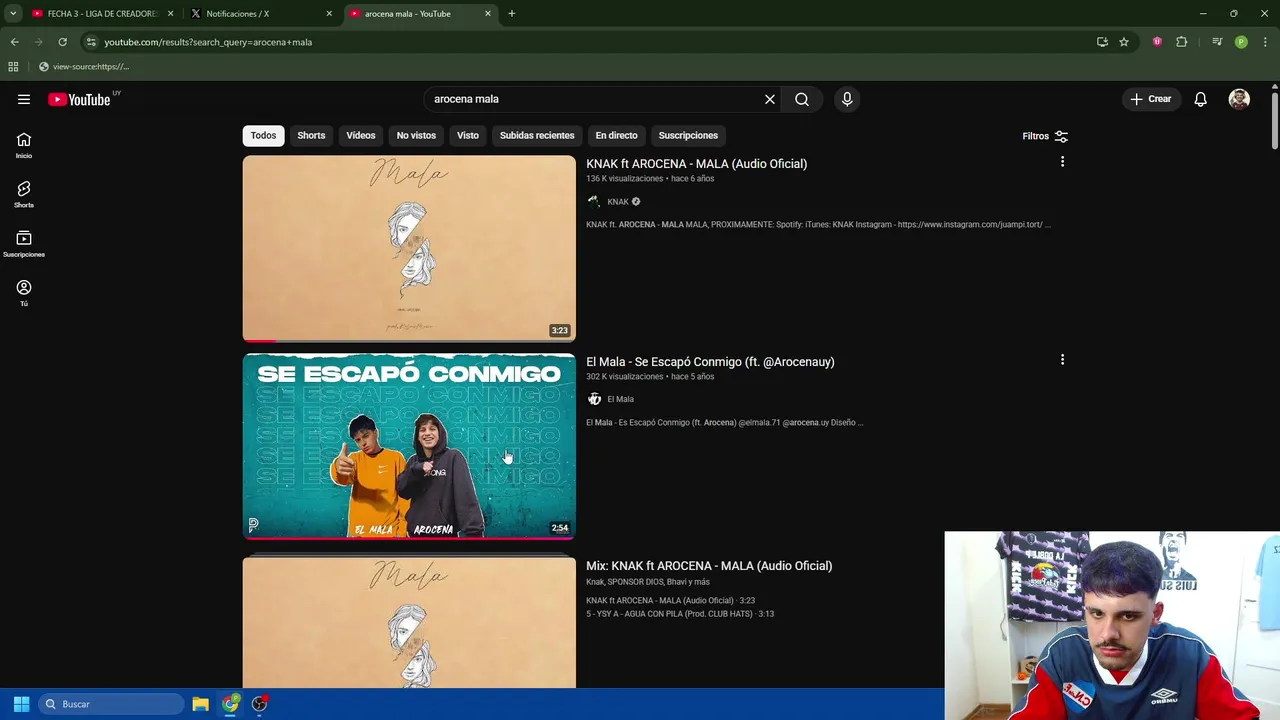Select the Subidas recientes chip
This screenshot has height=720, width=1280.
537,135
